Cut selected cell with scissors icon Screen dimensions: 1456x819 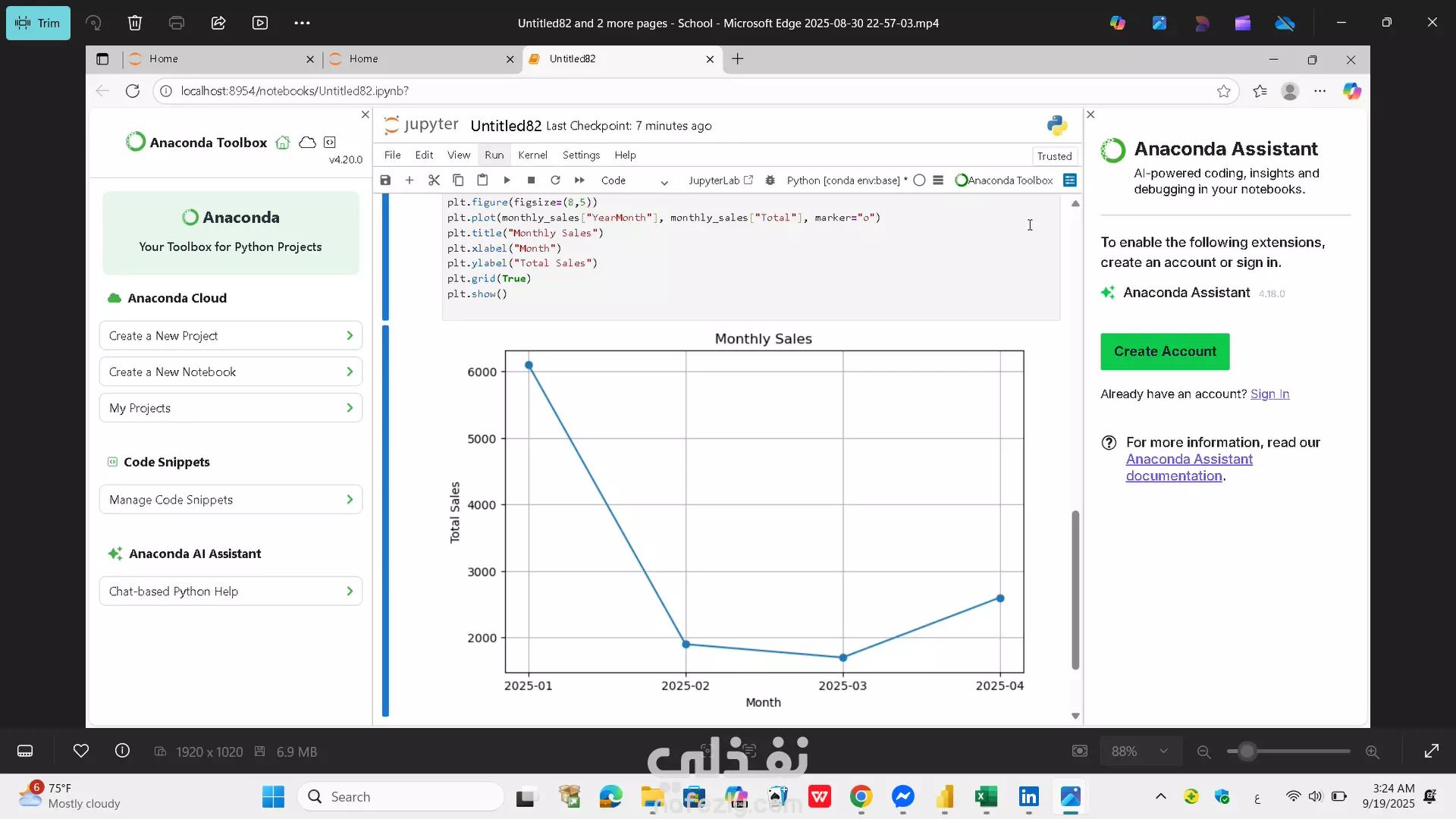click(434, 180)
